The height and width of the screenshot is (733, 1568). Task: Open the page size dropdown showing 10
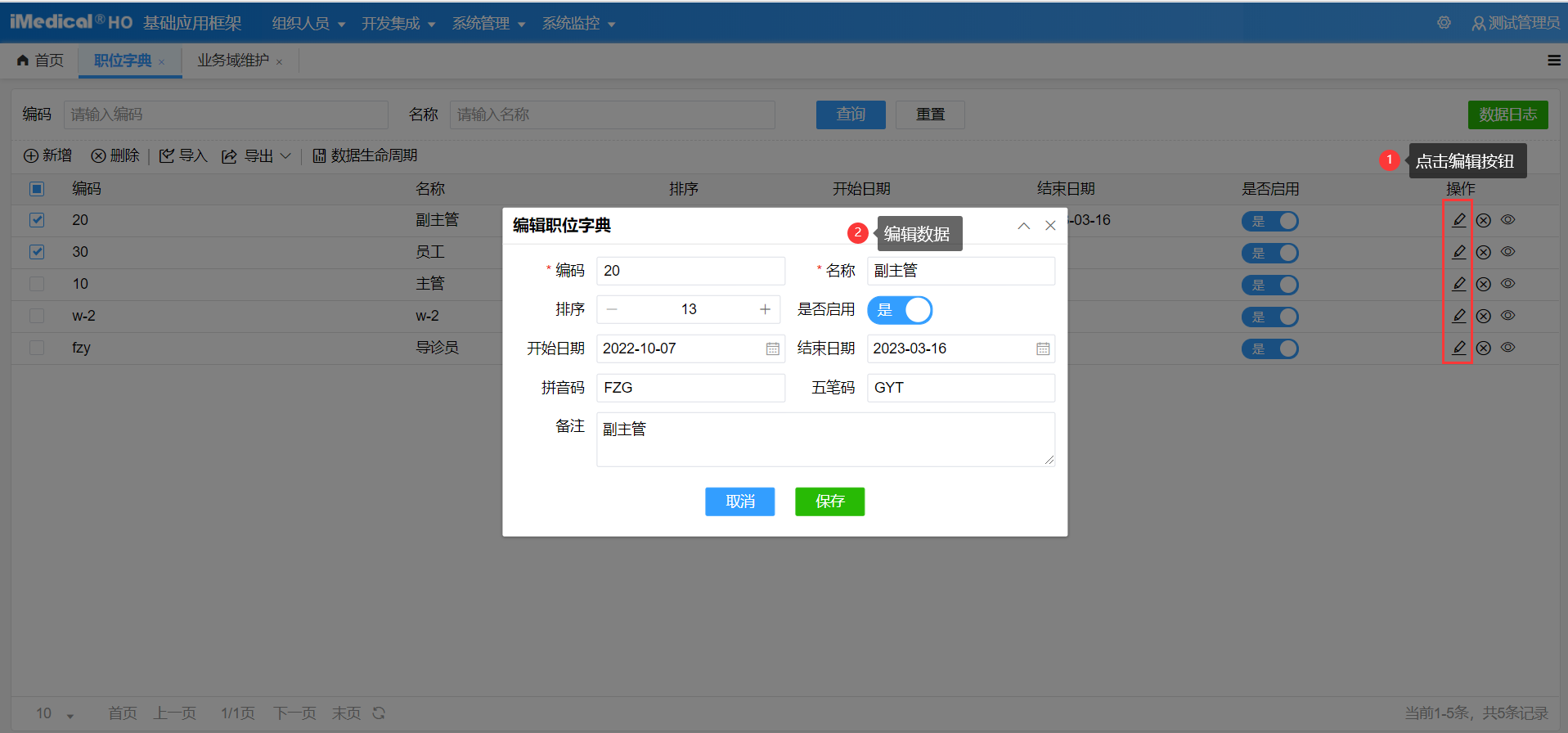pyautogui.click(x=54, y=713)
